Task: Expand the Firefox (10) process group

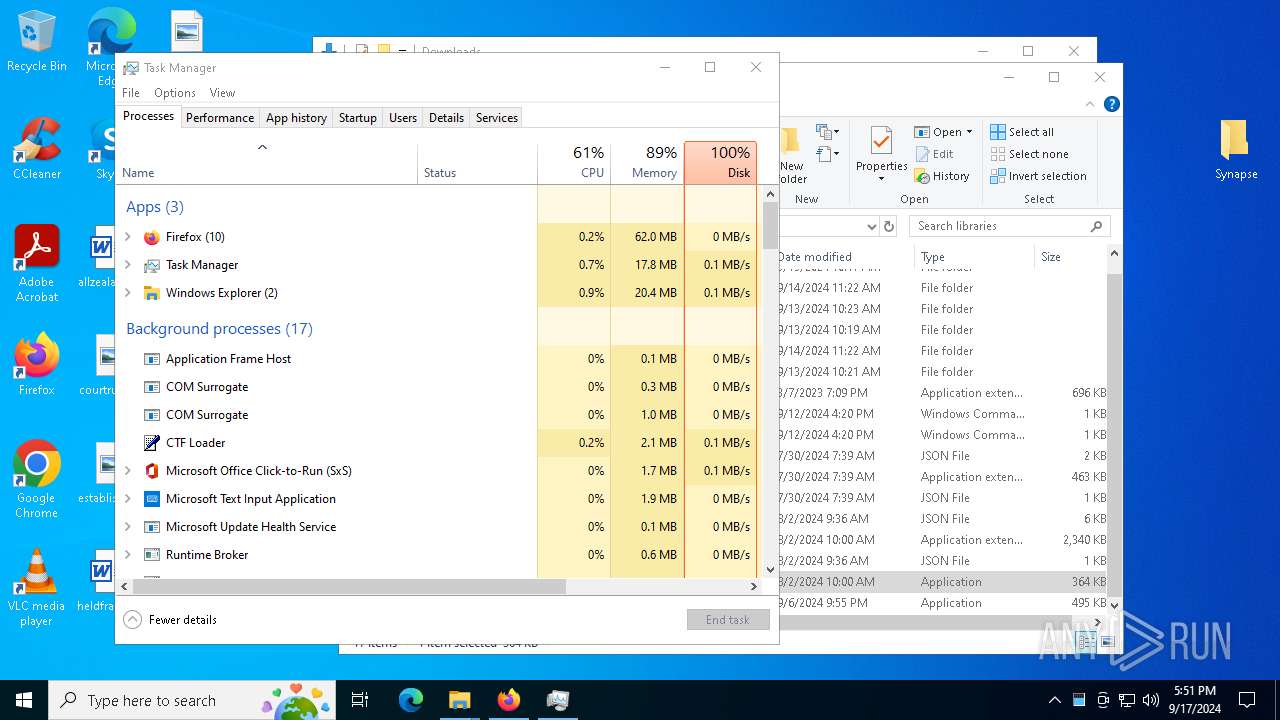Action: pos(127,237)
